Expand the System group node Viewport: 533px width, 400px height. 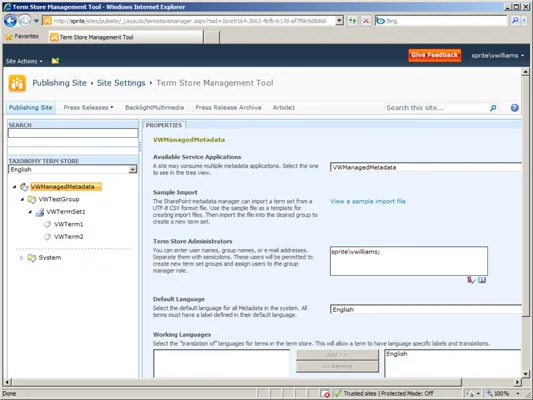pos(21,258)
